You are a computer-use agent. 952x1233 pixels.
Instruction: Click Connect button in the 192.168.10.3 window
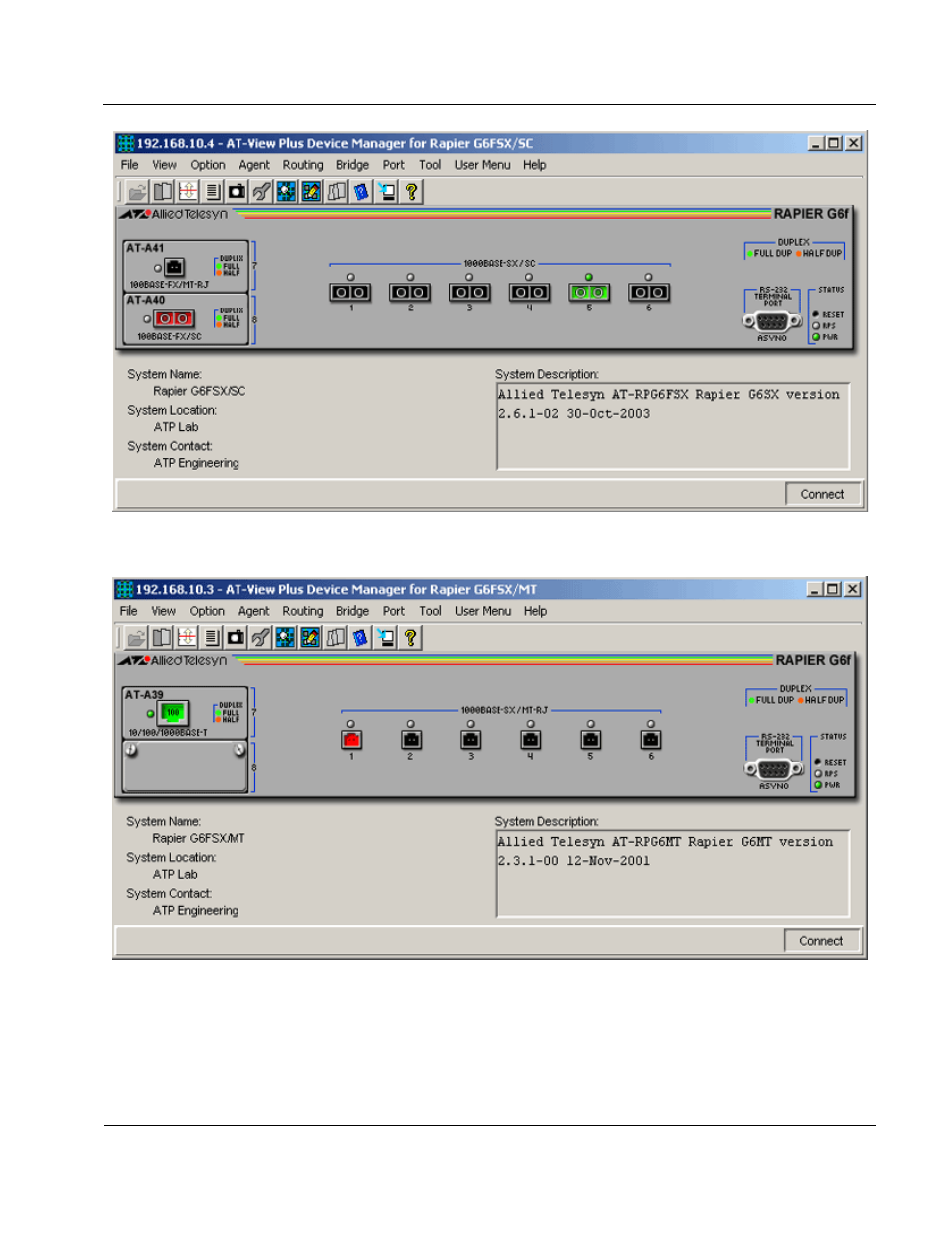821,941
